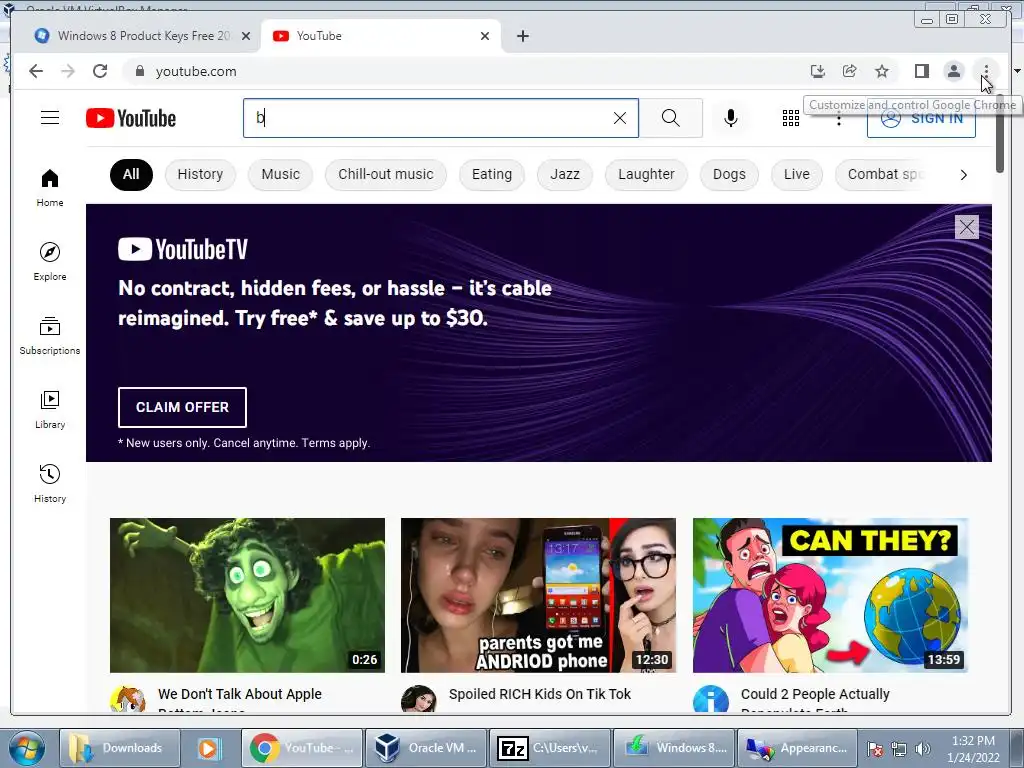Screen dimensions: 1024x768
Task: Open the media player taskbar icon
Action: click(x=210, y=748)
